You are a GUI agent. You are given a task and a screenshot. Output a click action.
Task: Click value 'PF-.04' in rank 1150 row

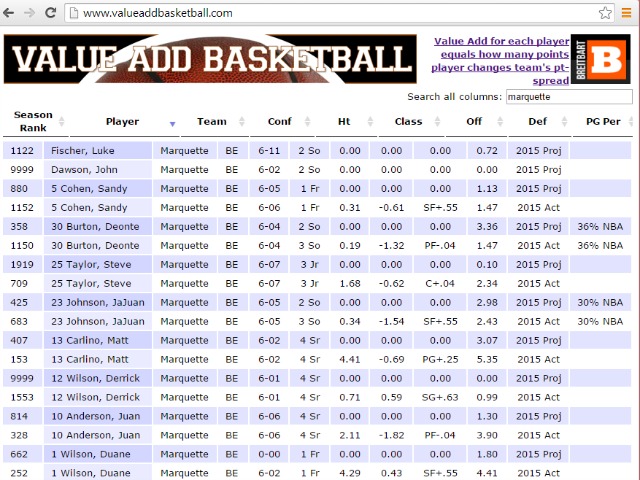click(440, 245)
